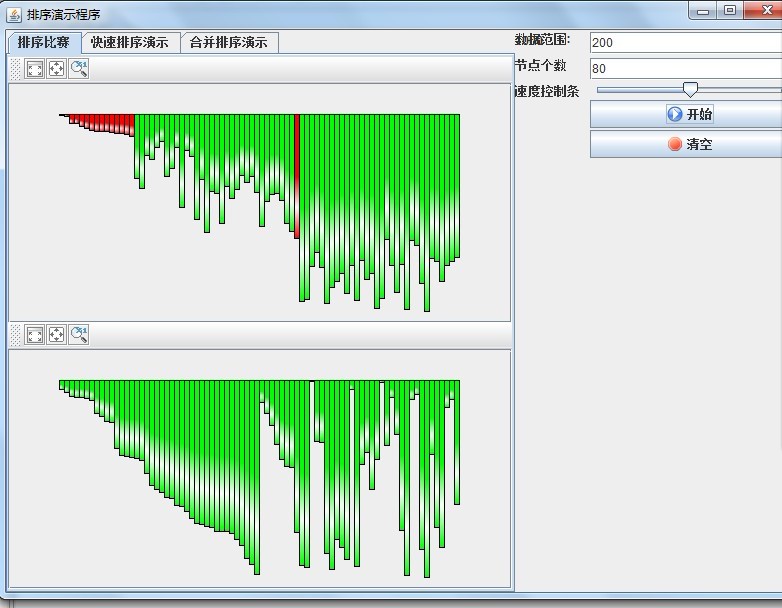Click the 数据范围 label
The height and width of the screenshot is (608, 782).
(543, 39)
